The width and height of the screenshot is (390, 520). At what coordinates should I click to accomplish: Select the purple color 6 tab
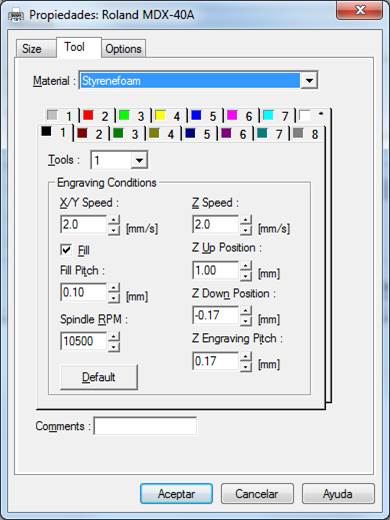coord(235,134)
